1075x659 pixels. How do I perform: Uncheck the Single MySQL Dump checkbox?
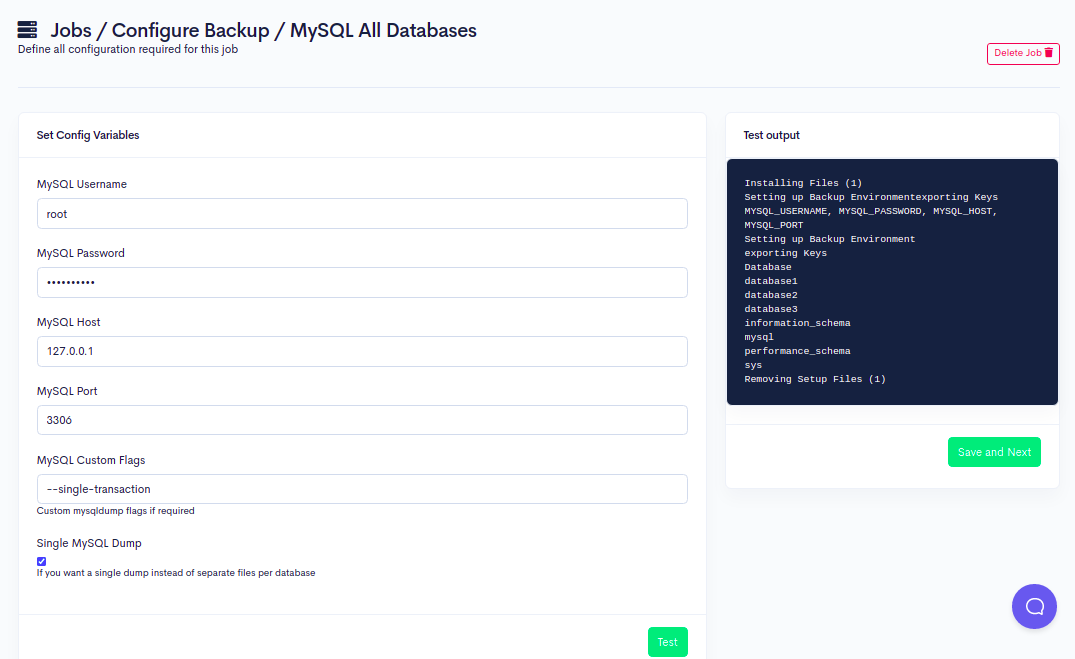pos(41,561)
